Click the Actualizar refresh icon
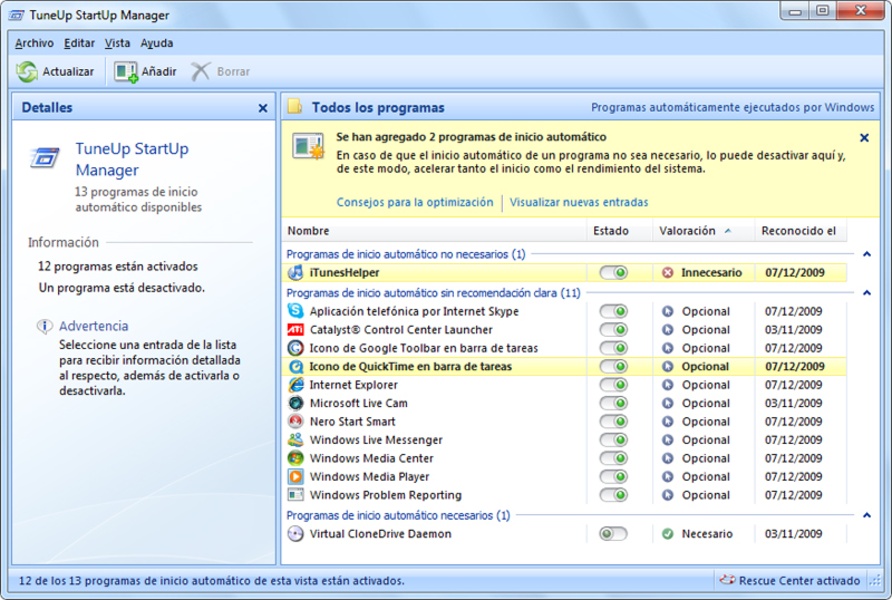Image resolution: width=892 pixels, height=600 pixels. click(27, 72)
